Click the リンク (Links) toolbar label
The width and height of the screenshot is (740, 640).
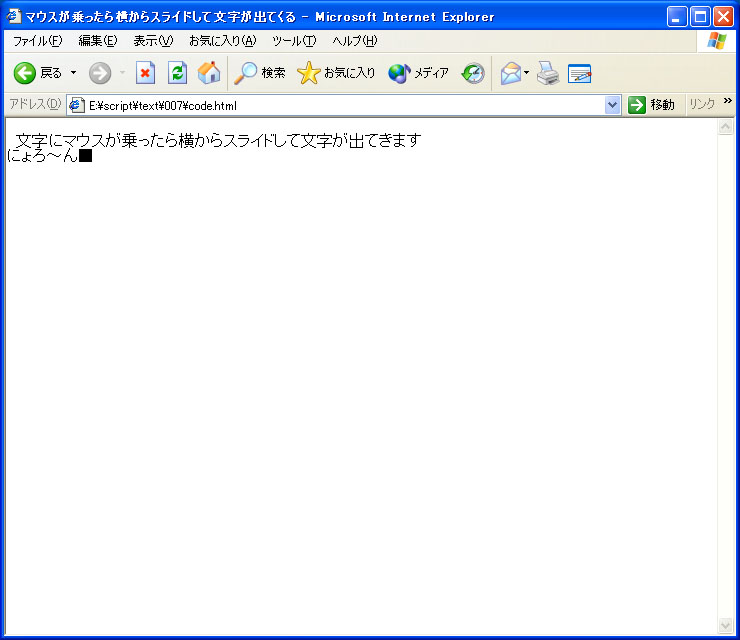[x=702, y=104]
